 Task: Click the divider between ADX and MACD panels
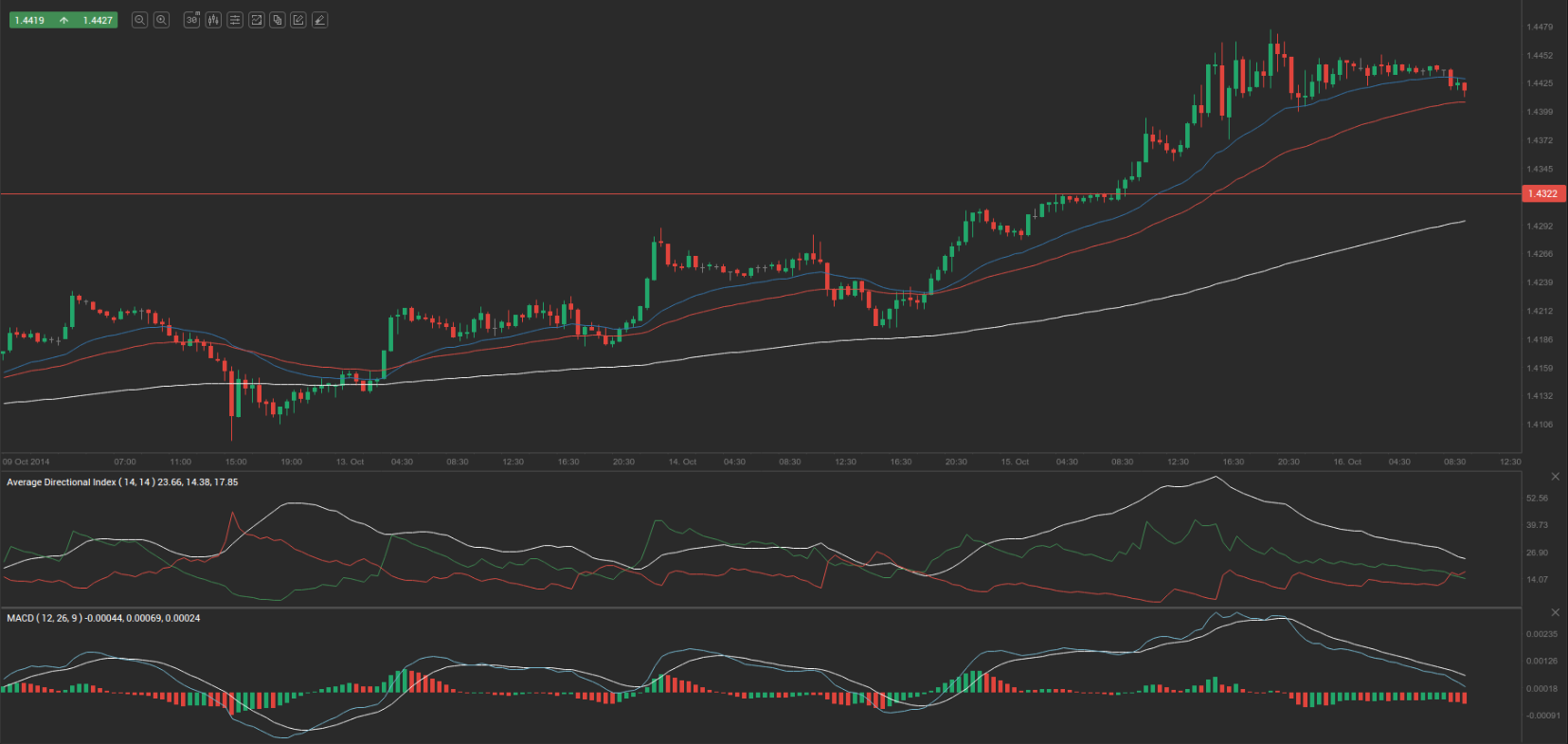click(758, 608)
